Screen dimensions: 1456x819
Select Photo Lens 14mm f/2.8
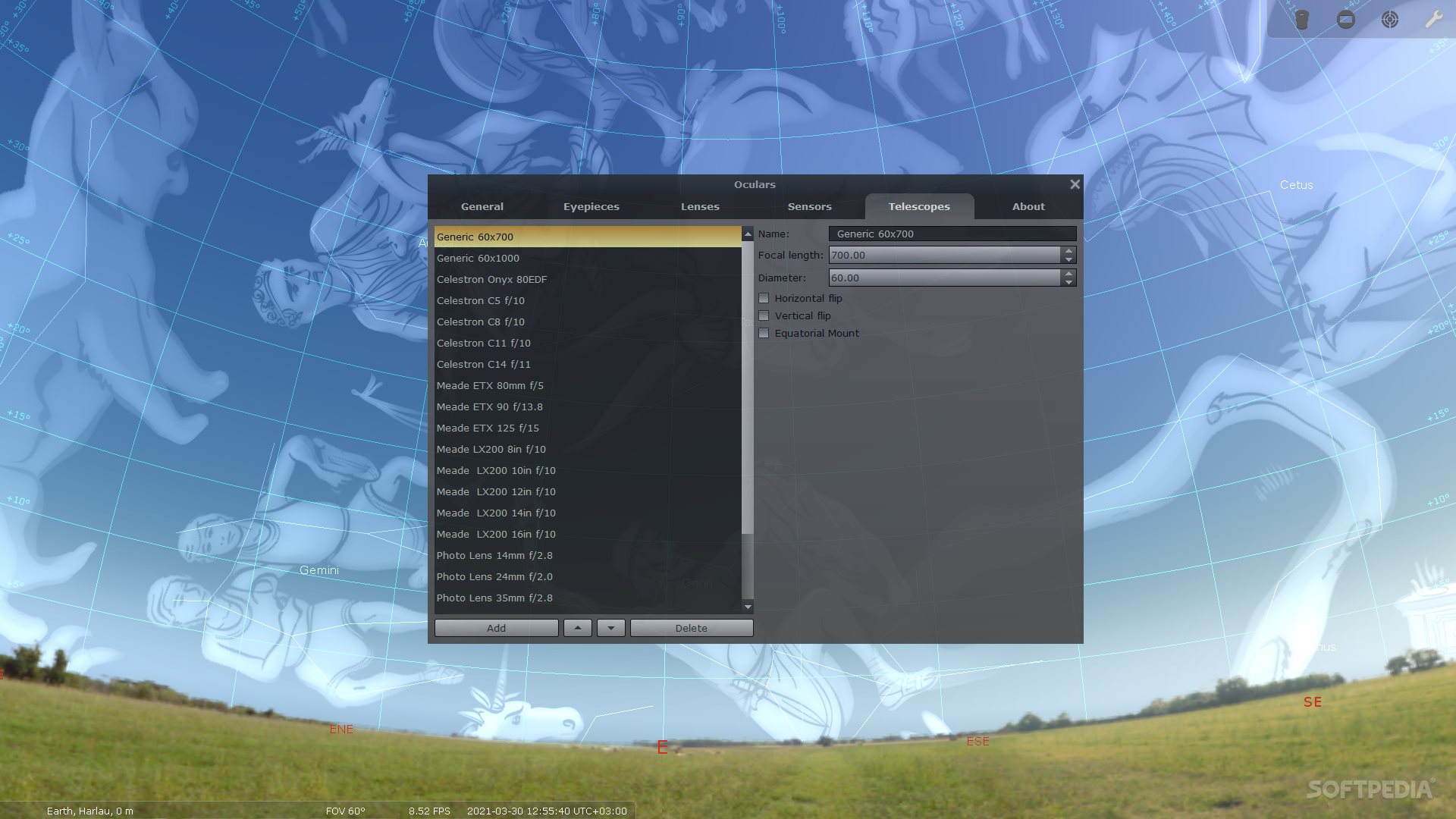(588, 555)
